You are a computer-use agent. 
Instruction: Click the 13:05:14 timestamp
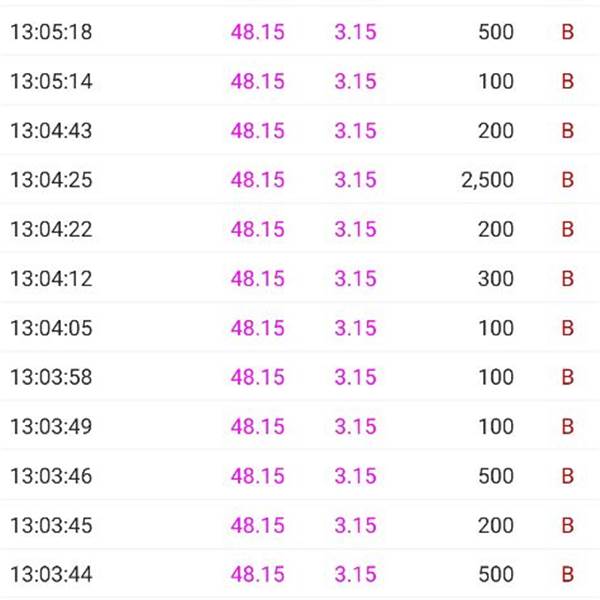tap(51, 81)
